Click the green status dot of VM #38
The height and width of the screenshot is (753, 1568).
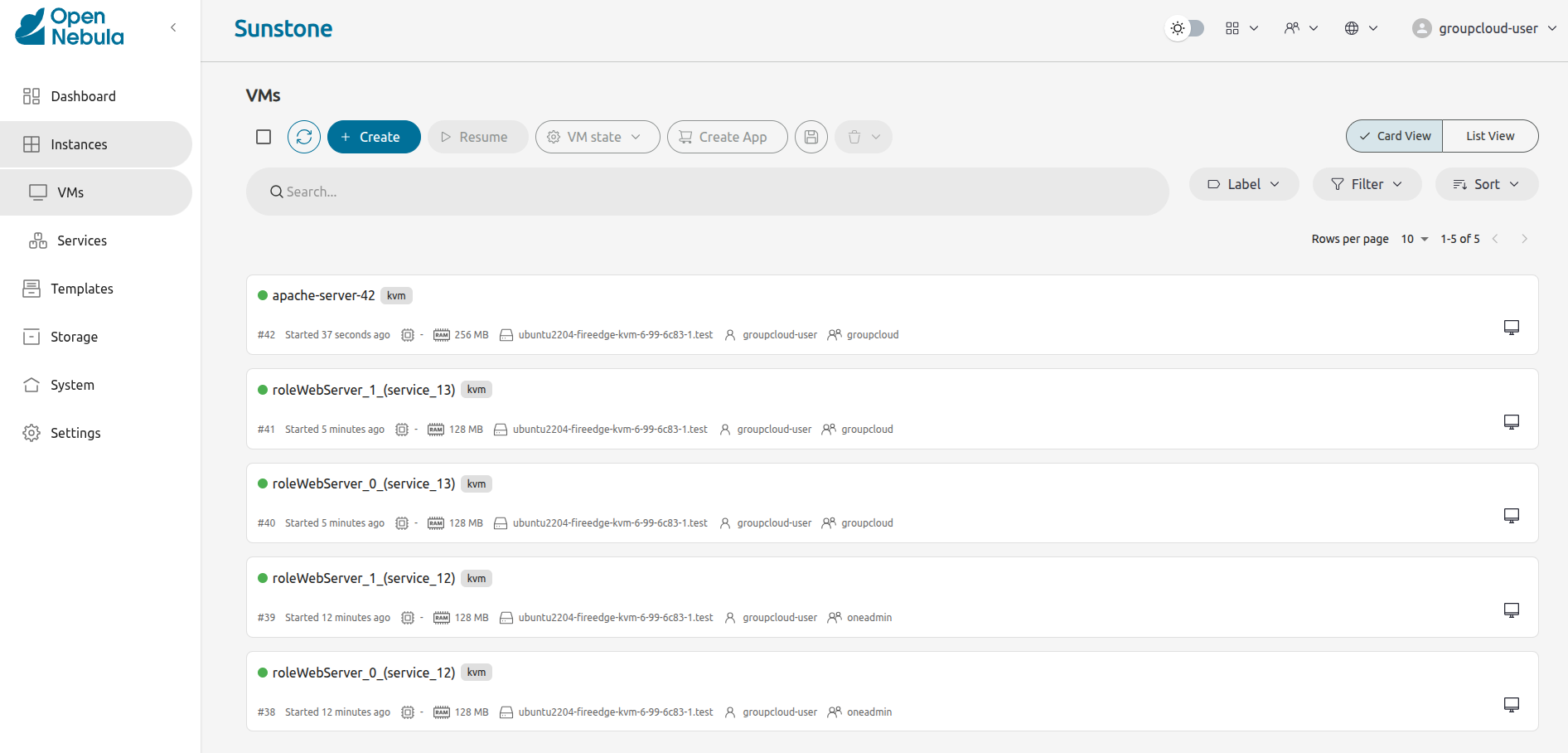click(x=262, y=673)
